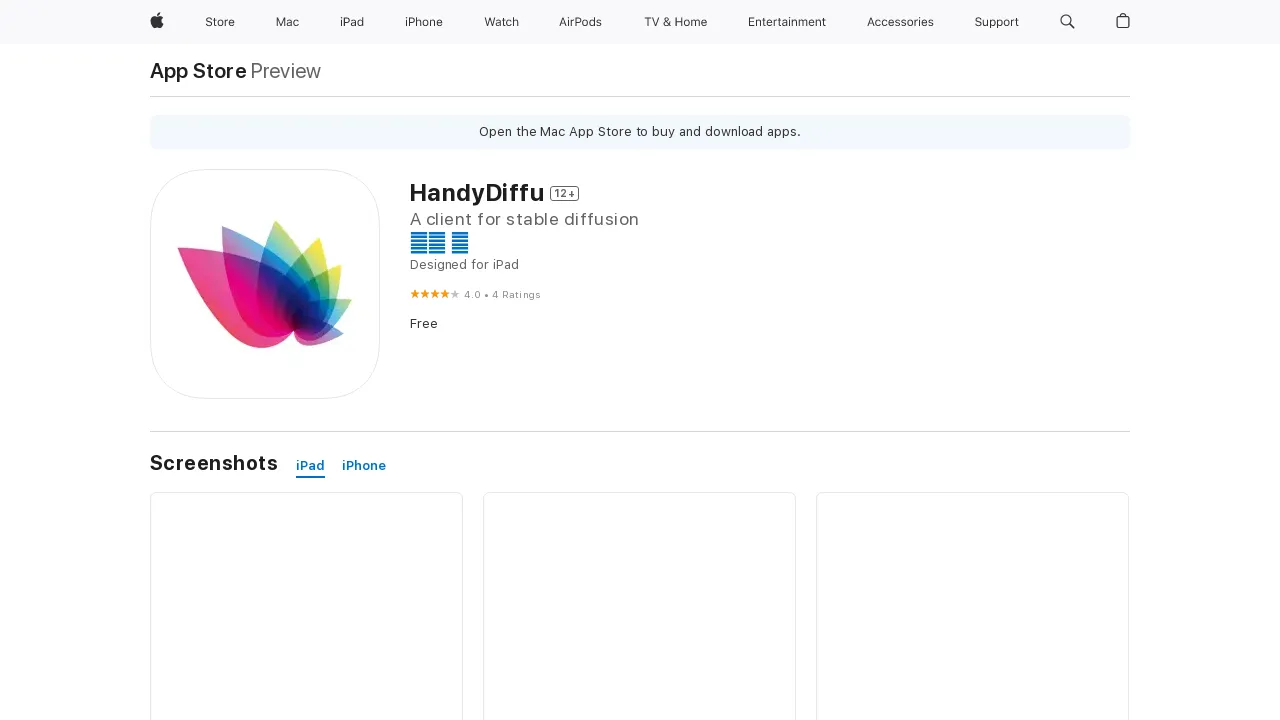Open the second screenshot thumbnail
The image size is (1280, 720).
(x=639, y=606)
